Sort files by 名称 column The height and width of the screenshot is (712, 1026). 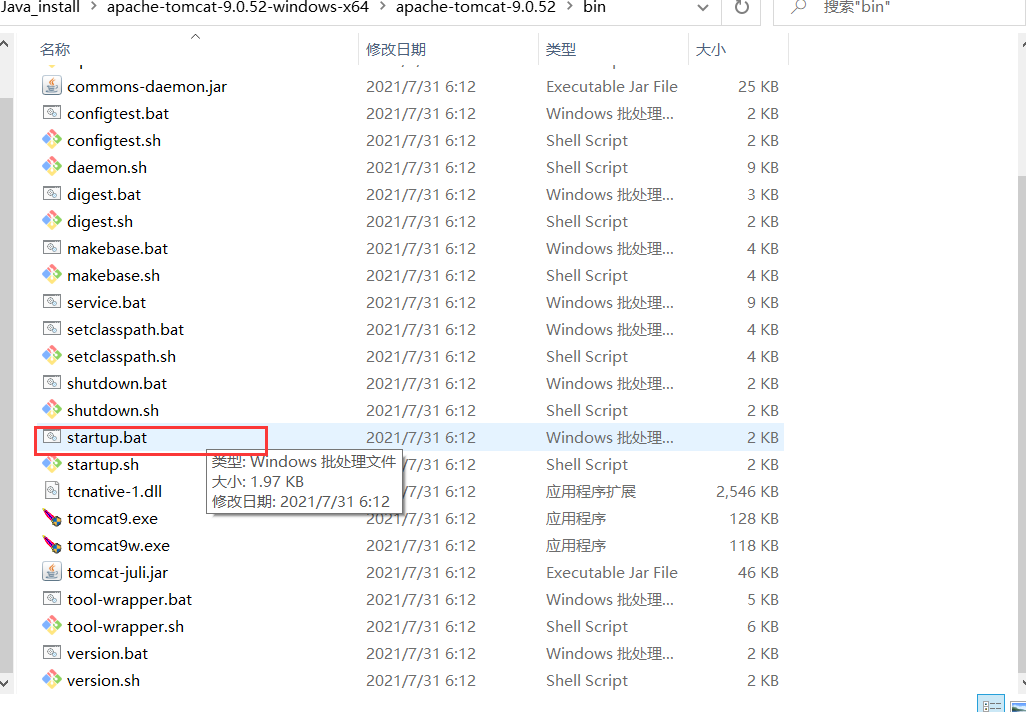pos(195,49)
